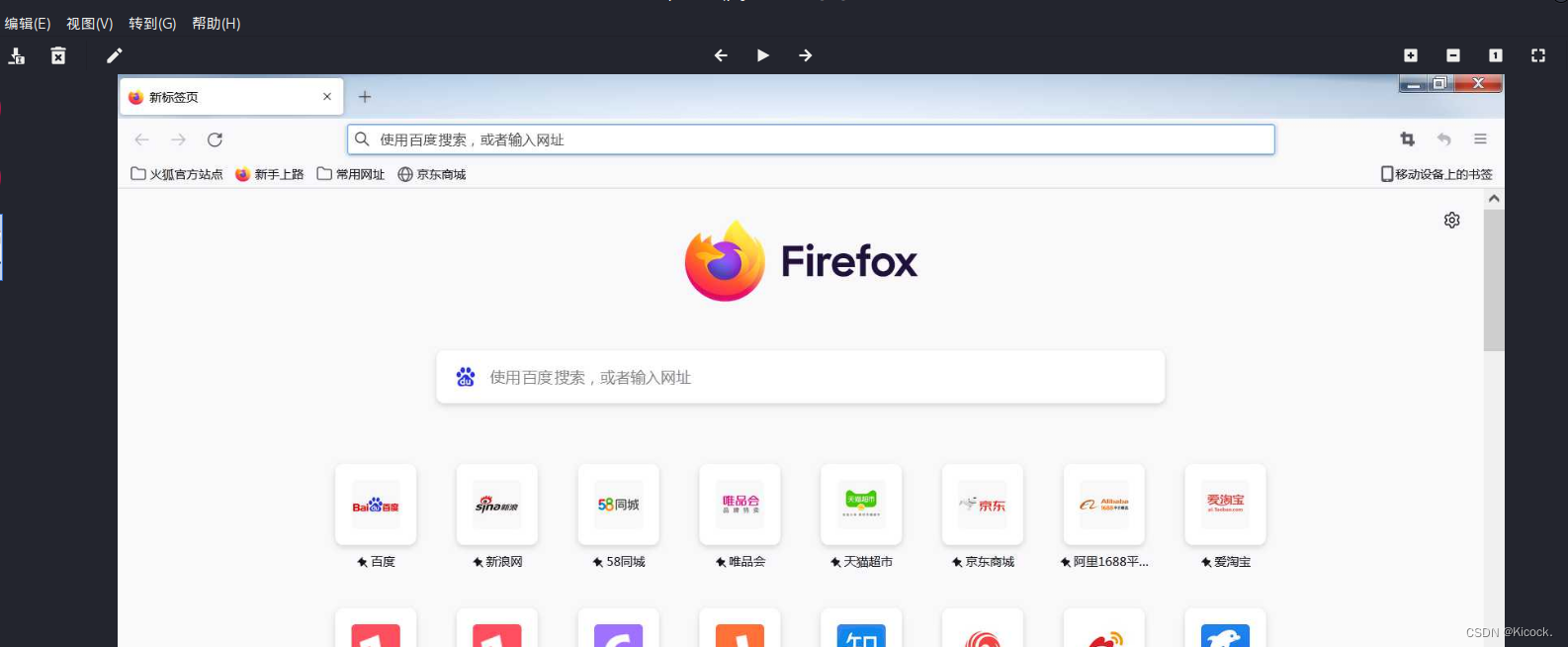The image size is (1568, 647).
Task: Open the Firefox hamburger menu
Action: click(x=1480, y=139)
